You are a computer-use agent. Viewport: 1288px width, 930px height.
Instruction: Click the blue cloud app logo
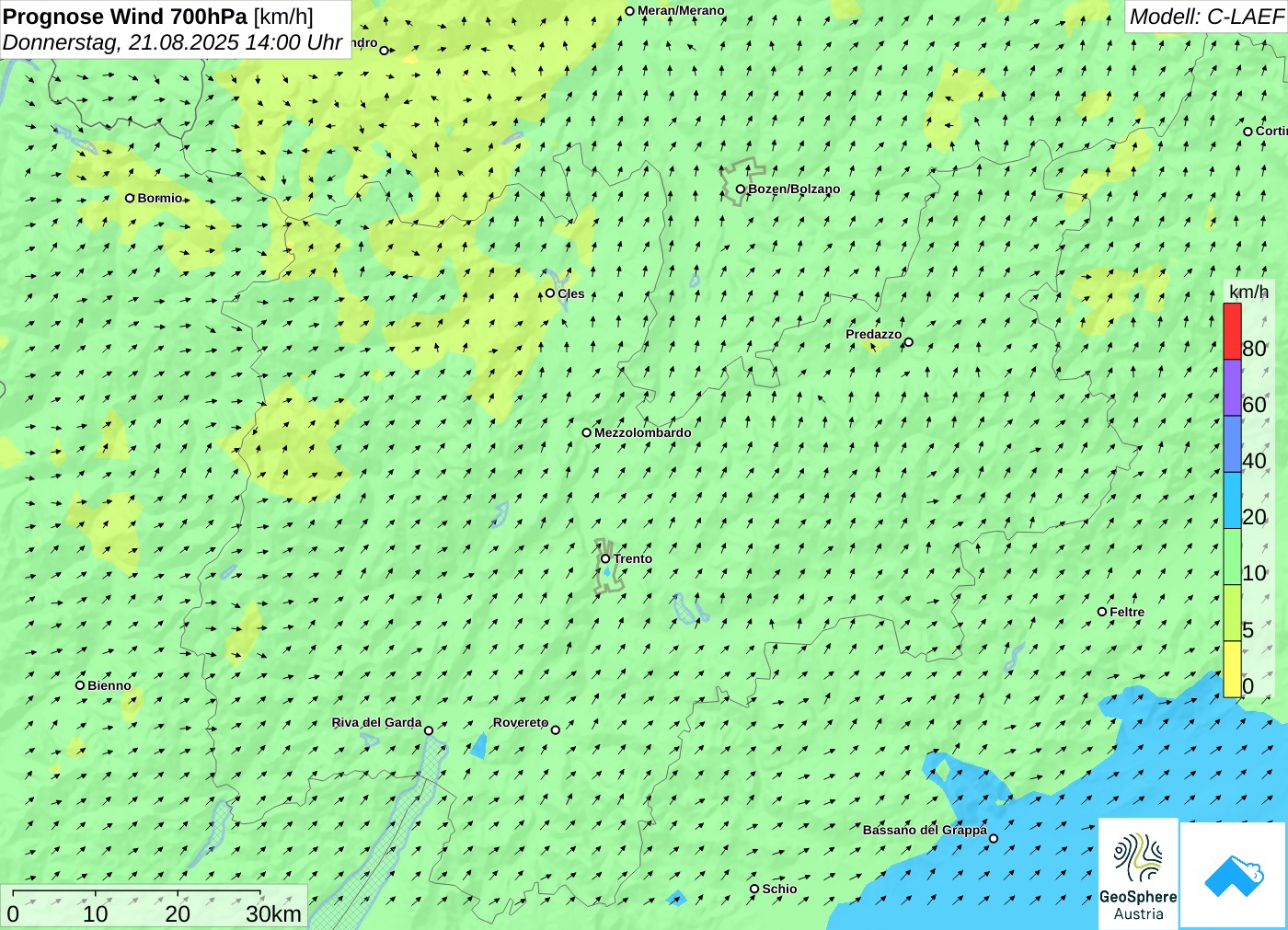tap(1234, 875)
